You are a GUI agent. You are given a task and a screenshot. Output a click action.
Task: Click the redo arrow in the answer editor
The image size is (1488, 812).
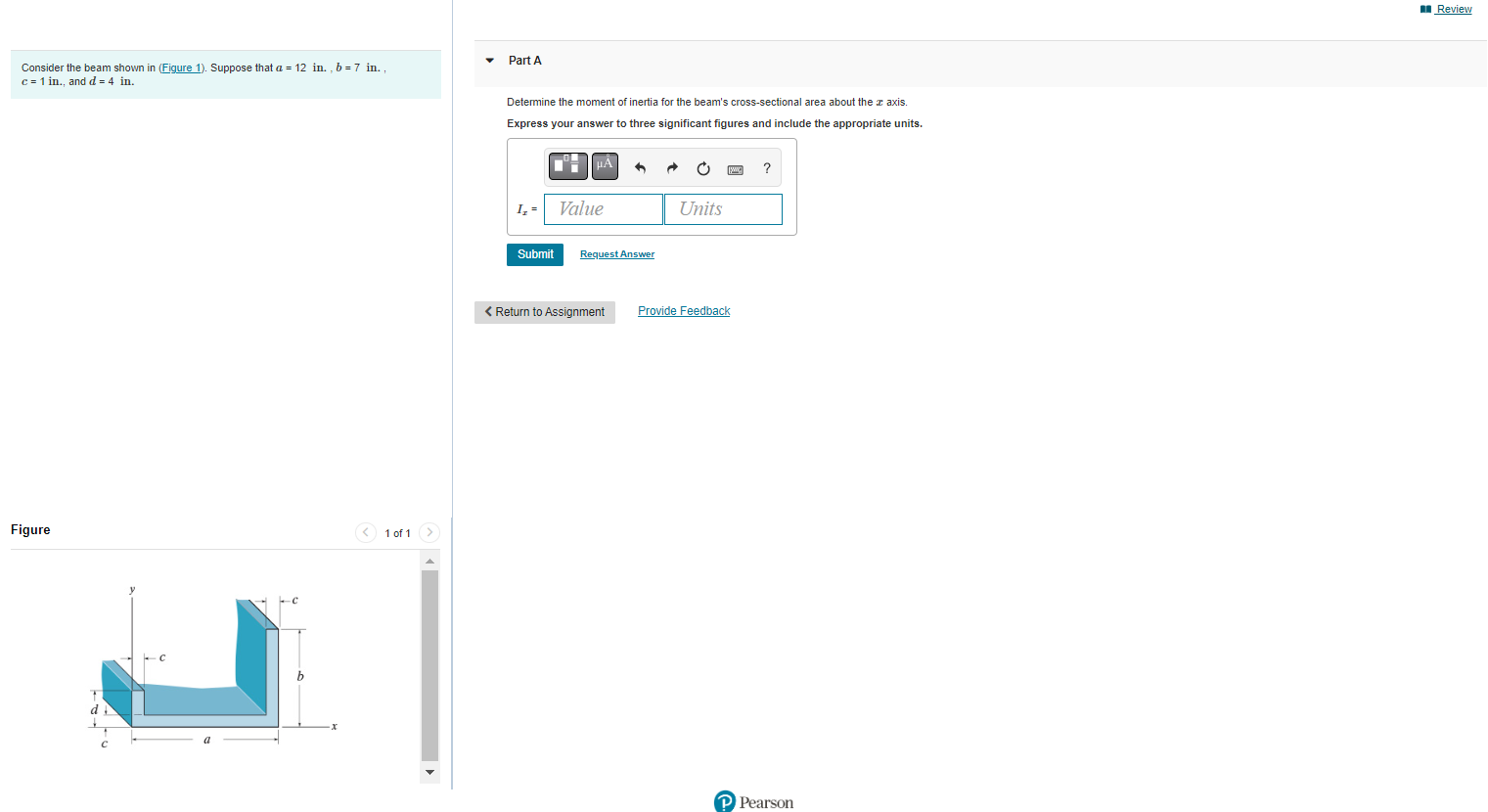(672, 166)
